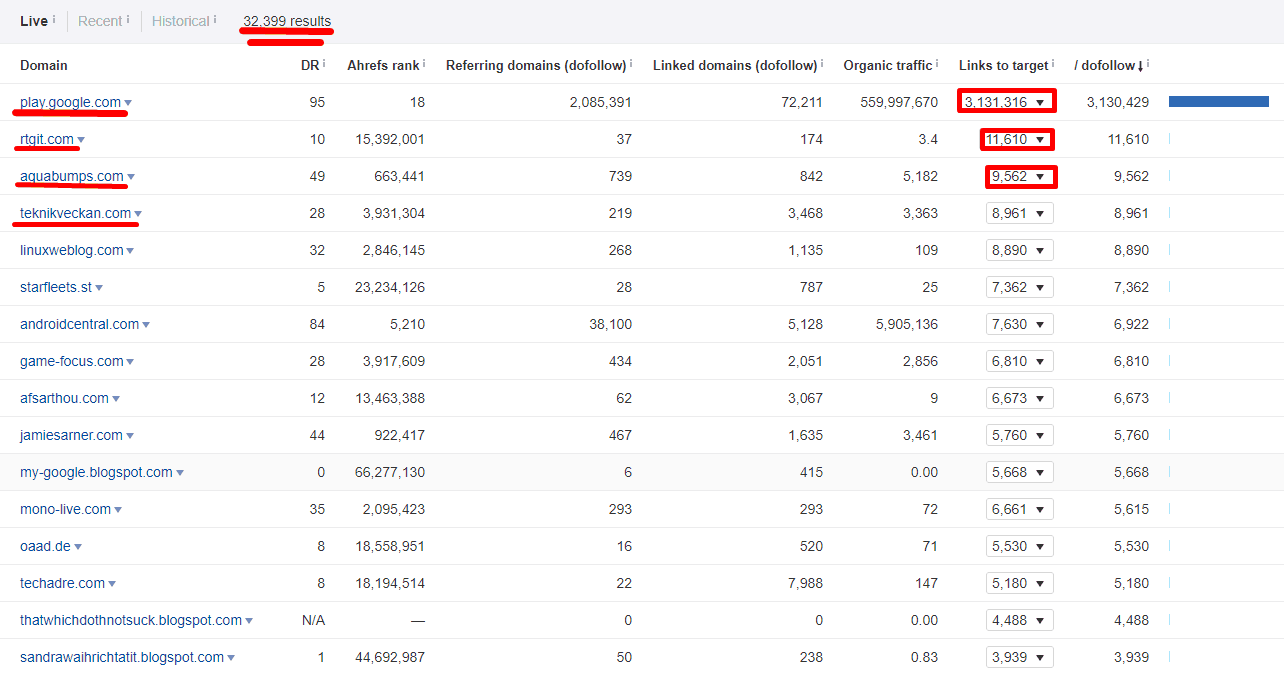Sort by Organic traffic column header
The height and width of the screenshot is (673, 1284).
pos(888,65)
